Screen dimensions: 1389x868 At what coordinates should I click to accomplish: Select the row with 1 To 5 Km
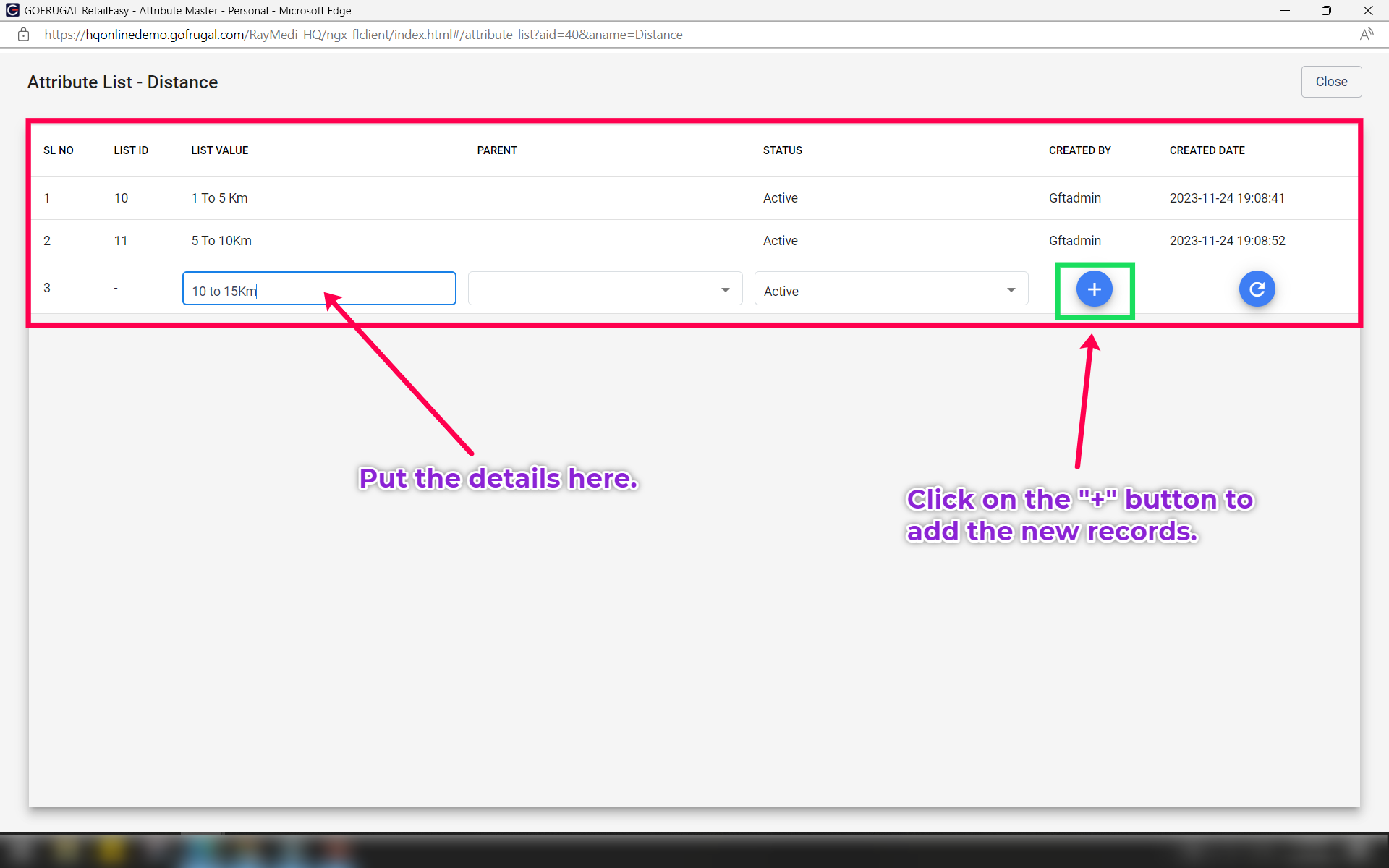[x=219, y=198]
